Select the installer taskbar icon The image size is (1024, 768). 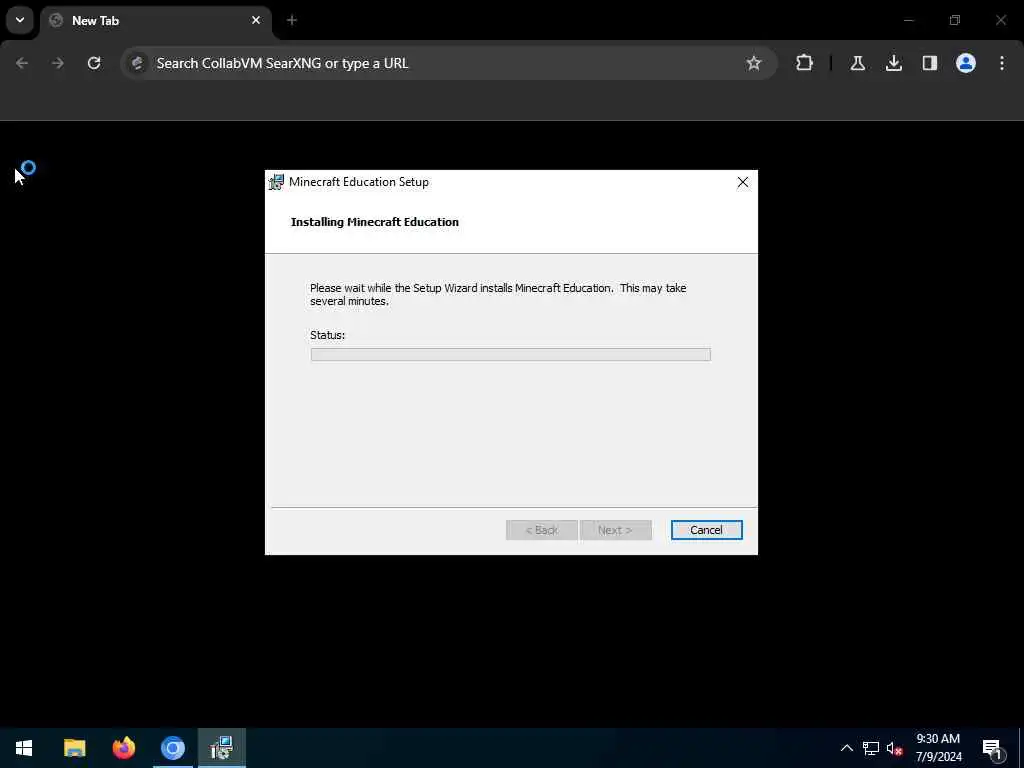coord(222,748)
